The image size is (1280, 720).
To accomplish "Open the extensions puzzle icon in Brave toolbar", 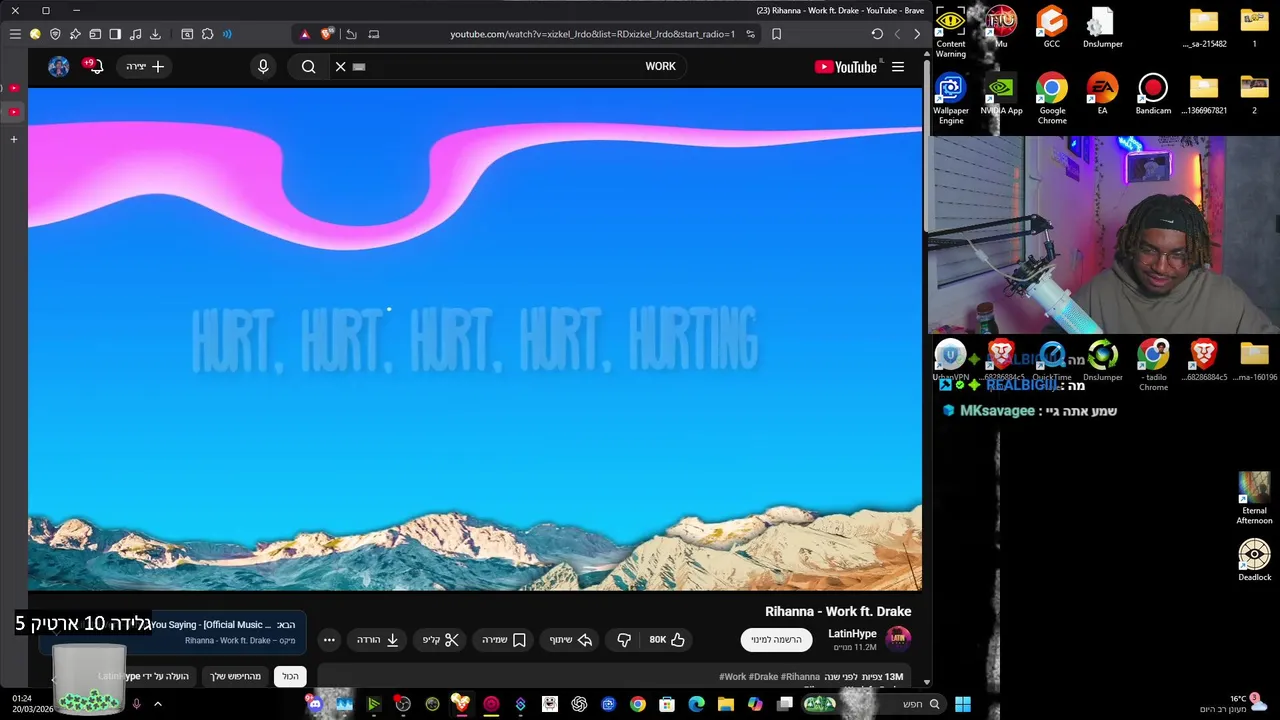I will pyautogui.click(x=207, y=34).
